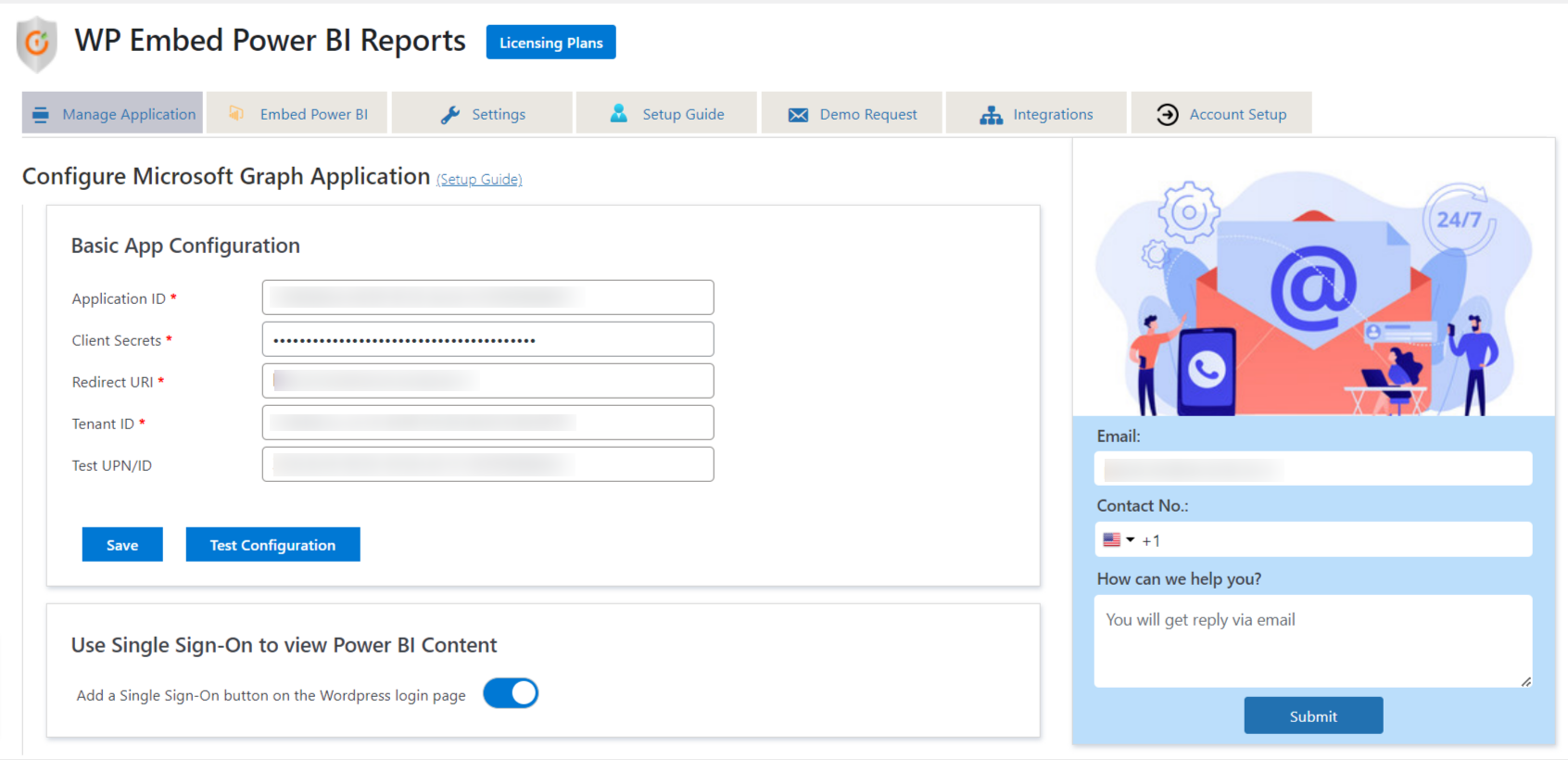Focus the Client Secrets password field
This screenshot has width=1568, height=760.
click(487, 339)
